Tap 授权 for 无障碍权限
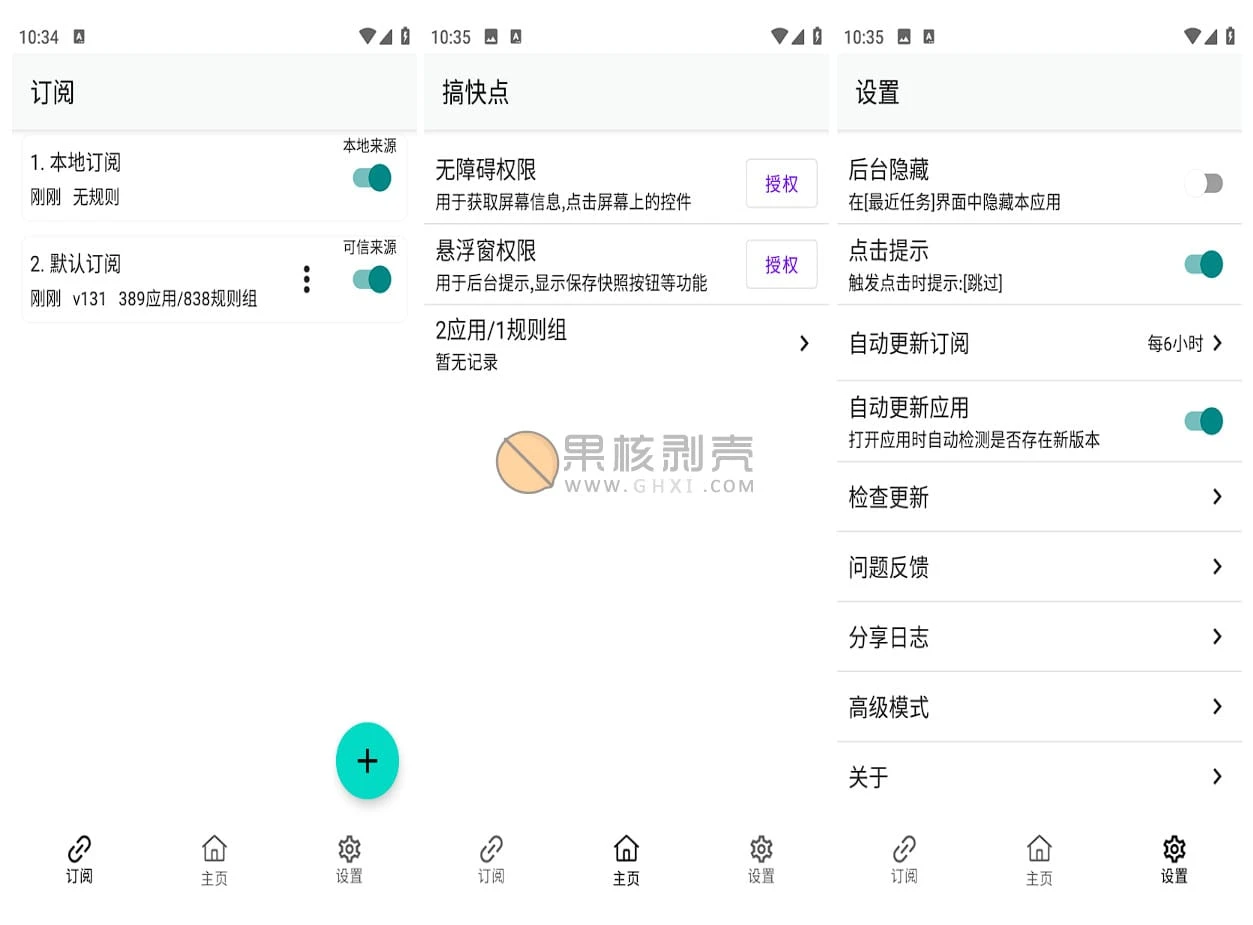Screen dimensions: 1253x925 (x=781, y=183)
